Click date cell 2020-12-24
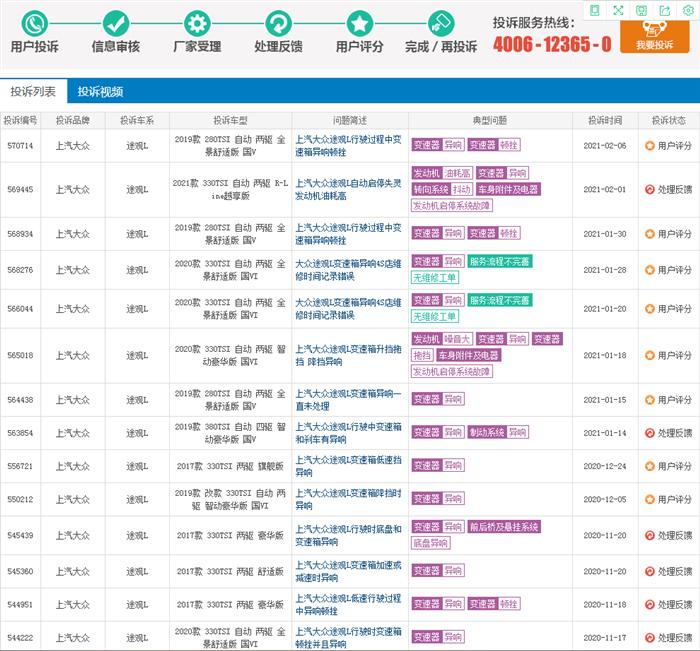700x651 pixels. coord(605,466)
